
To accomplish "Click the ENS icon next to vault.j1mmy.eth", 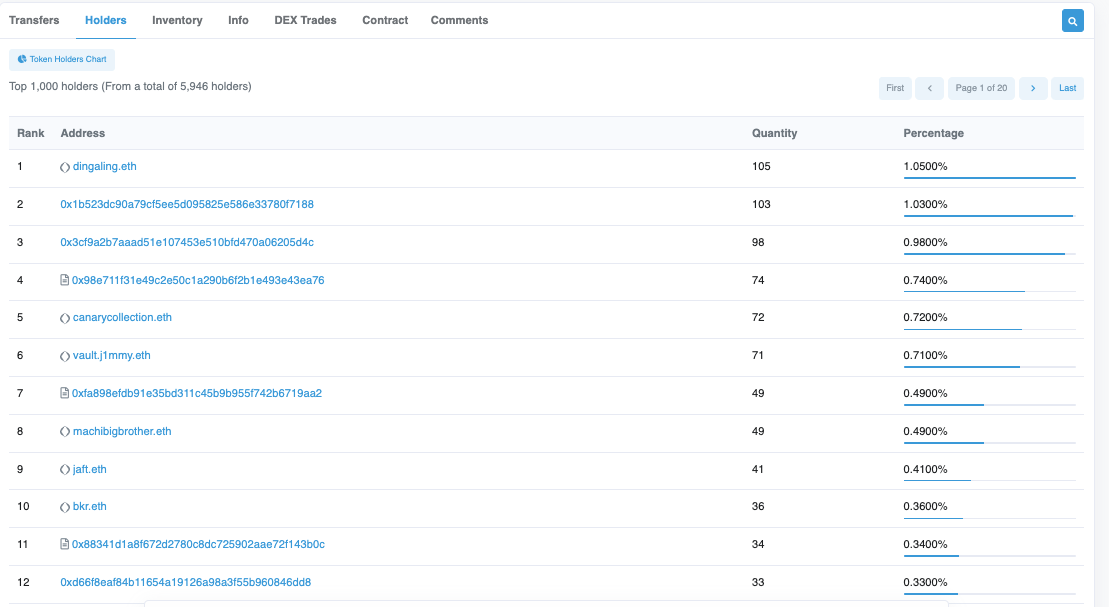I will tap(63, 355).
